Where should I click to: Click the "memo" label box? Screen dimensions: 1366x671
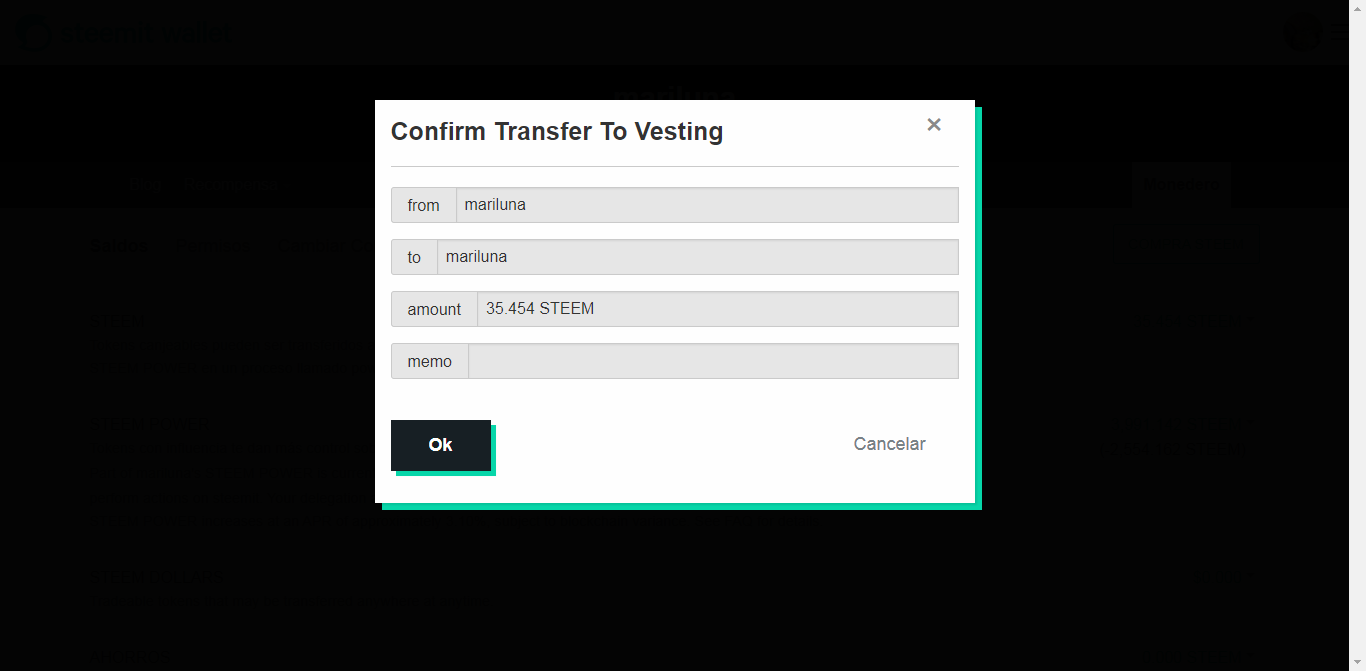tap(430, 361)
